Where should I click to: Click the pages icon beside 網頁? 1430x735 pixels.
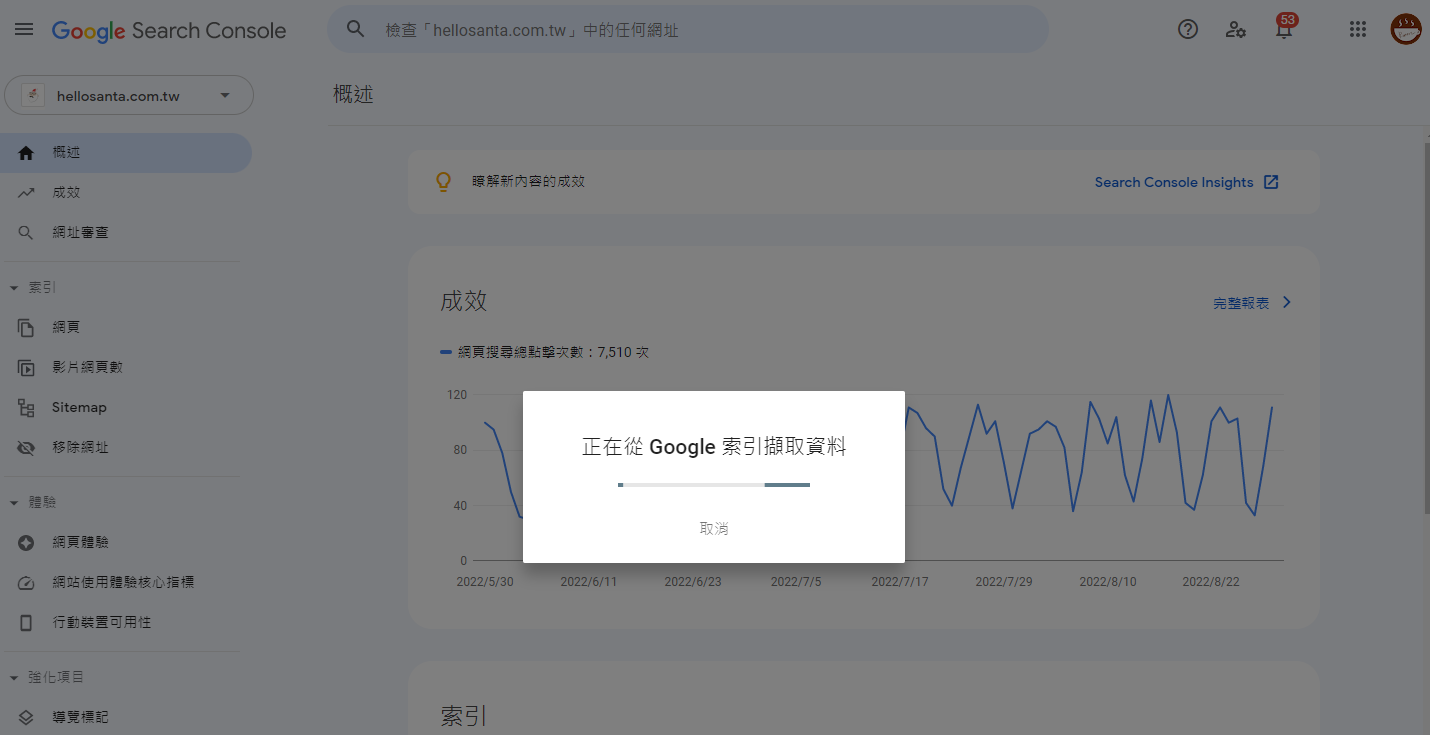[x=27, y=328]
